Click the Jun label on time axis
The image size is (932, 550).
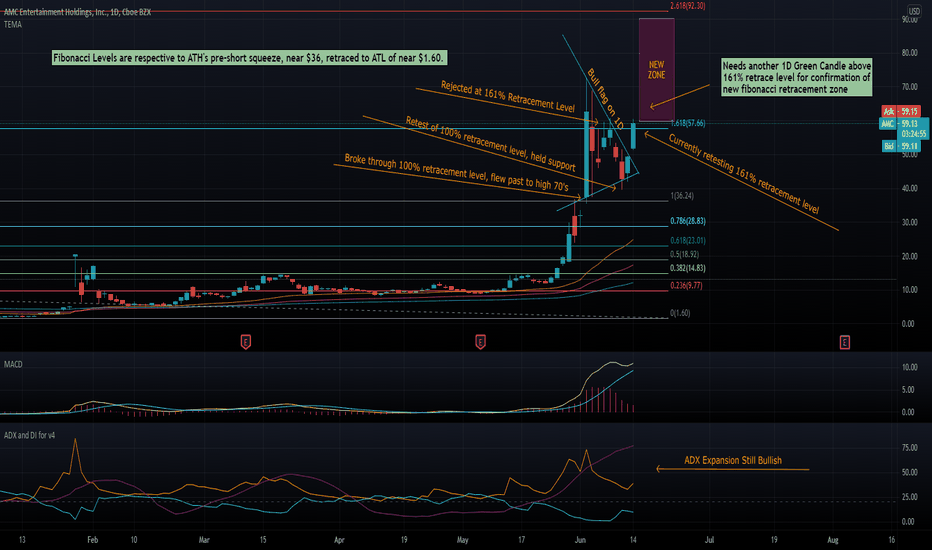pos(580,540)
